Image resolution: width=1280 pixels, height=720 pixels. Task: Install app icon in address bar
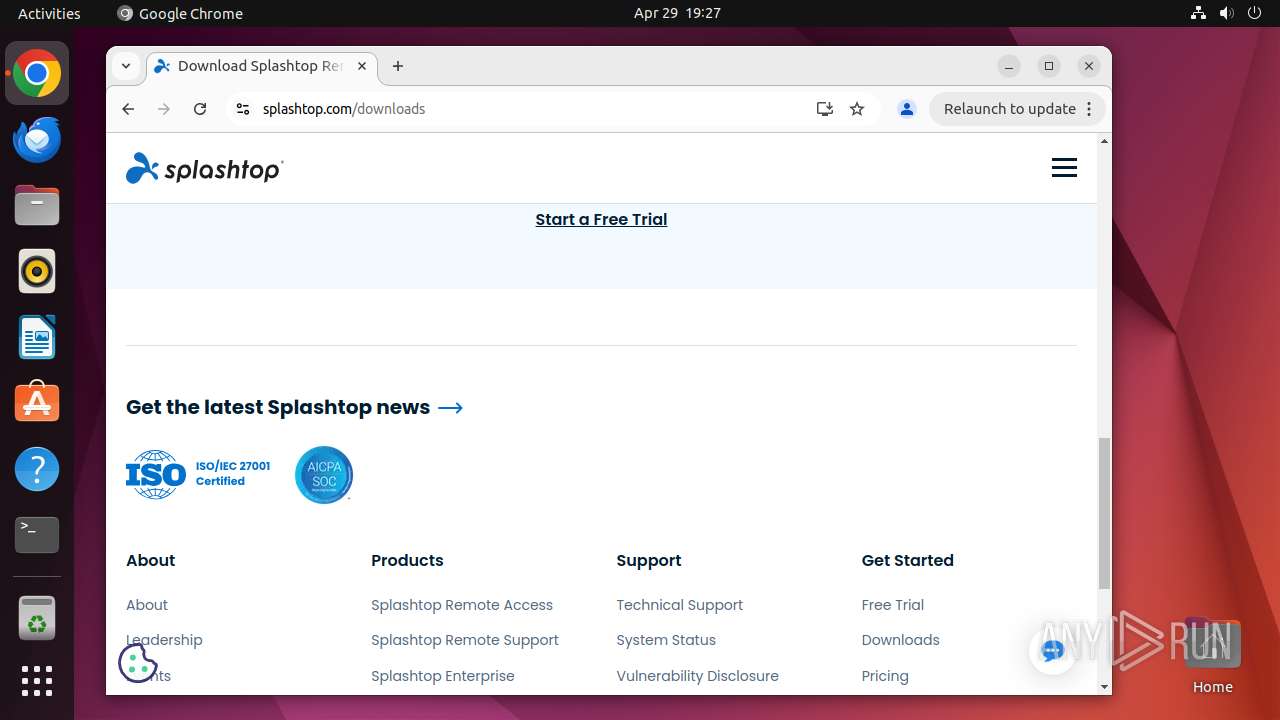pos(824,109)
